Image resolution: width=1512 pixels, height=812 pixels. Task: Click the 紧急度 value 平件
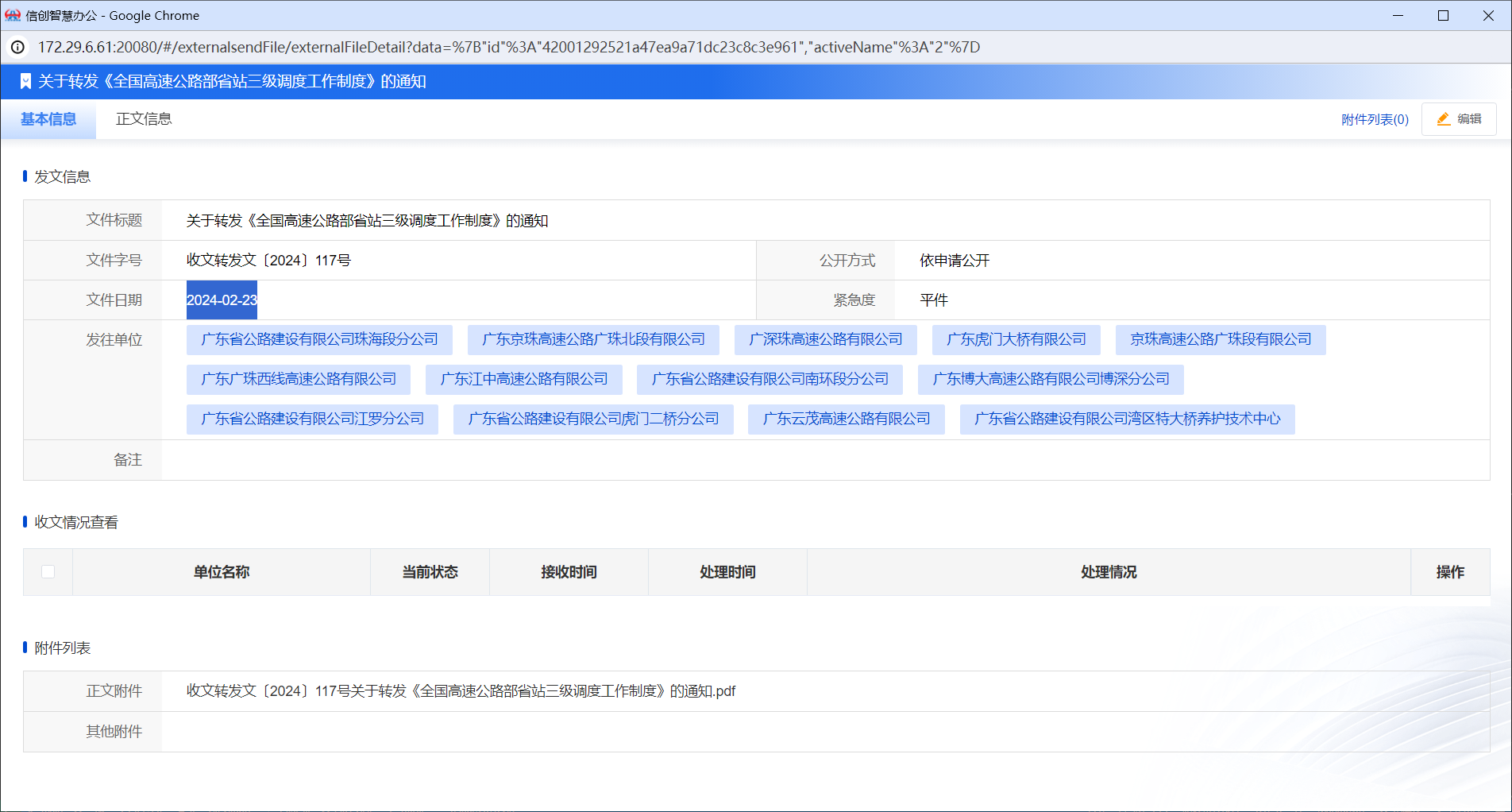pyautogui.click(x=934, y=300)
